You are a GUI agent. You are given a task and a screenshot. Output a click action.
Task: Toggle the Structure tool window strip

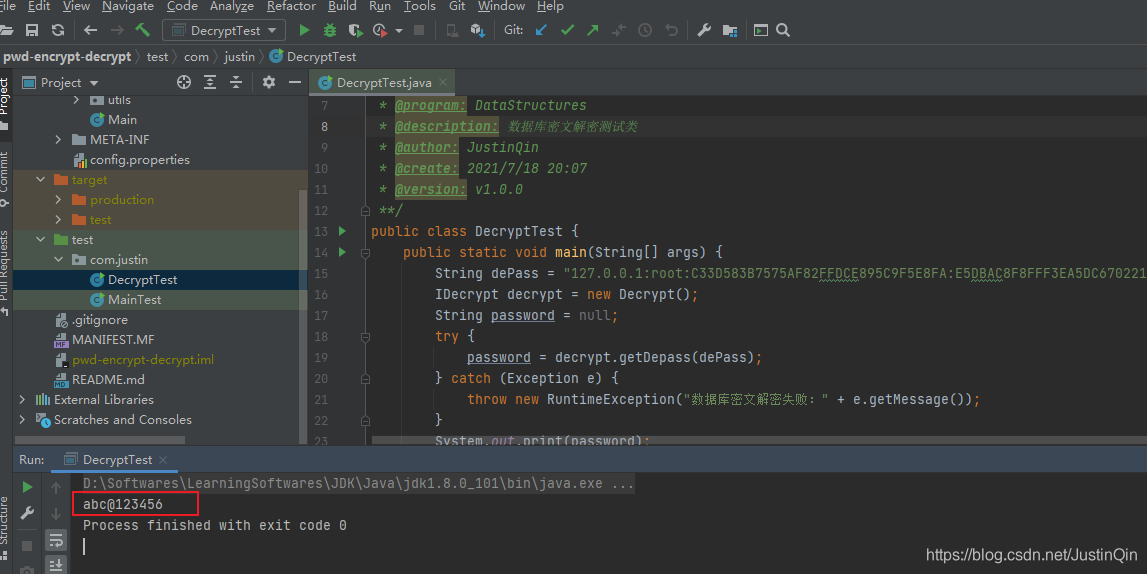[5, 520]
